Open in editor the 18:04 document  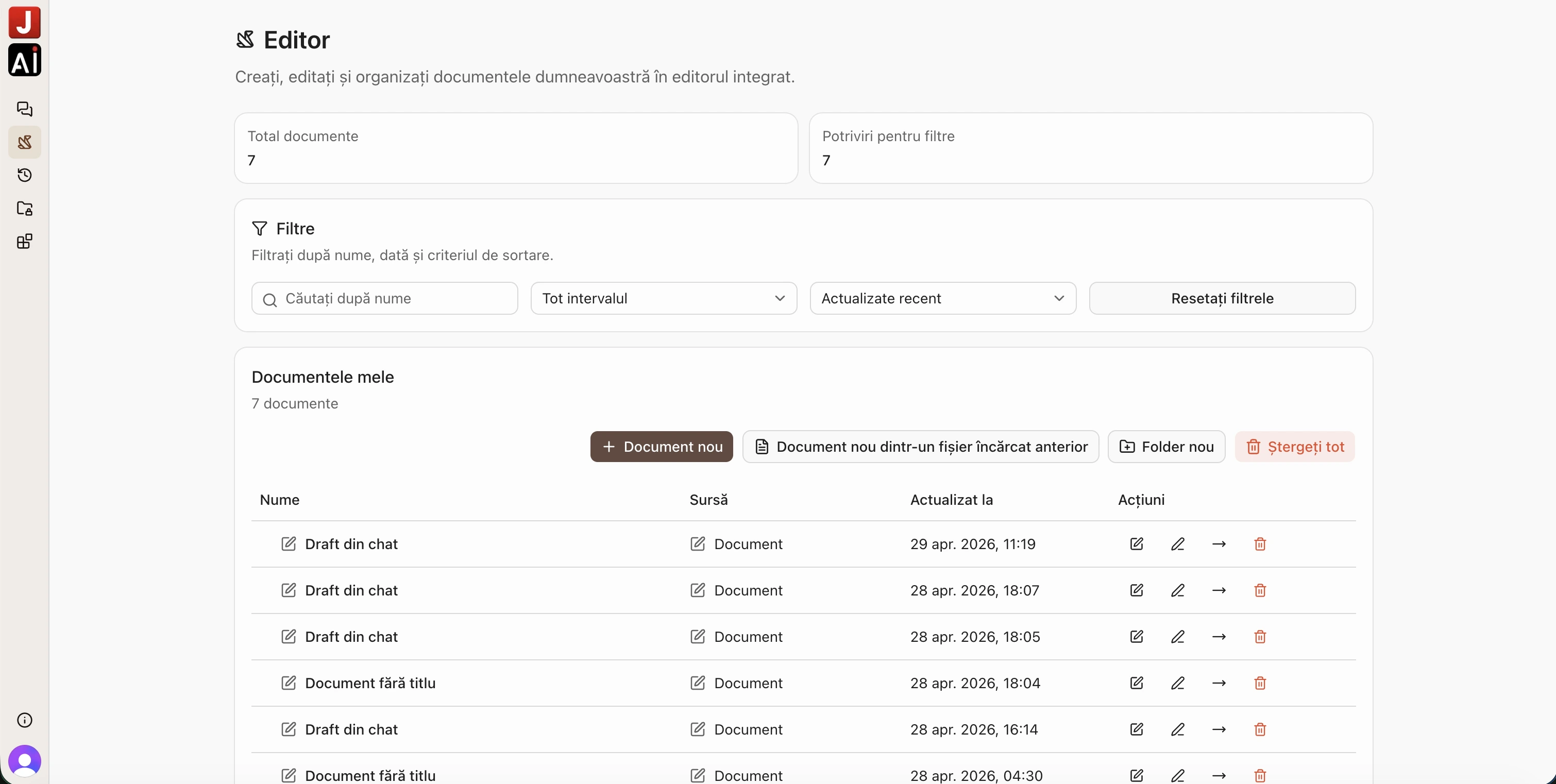pos(1136,683)
